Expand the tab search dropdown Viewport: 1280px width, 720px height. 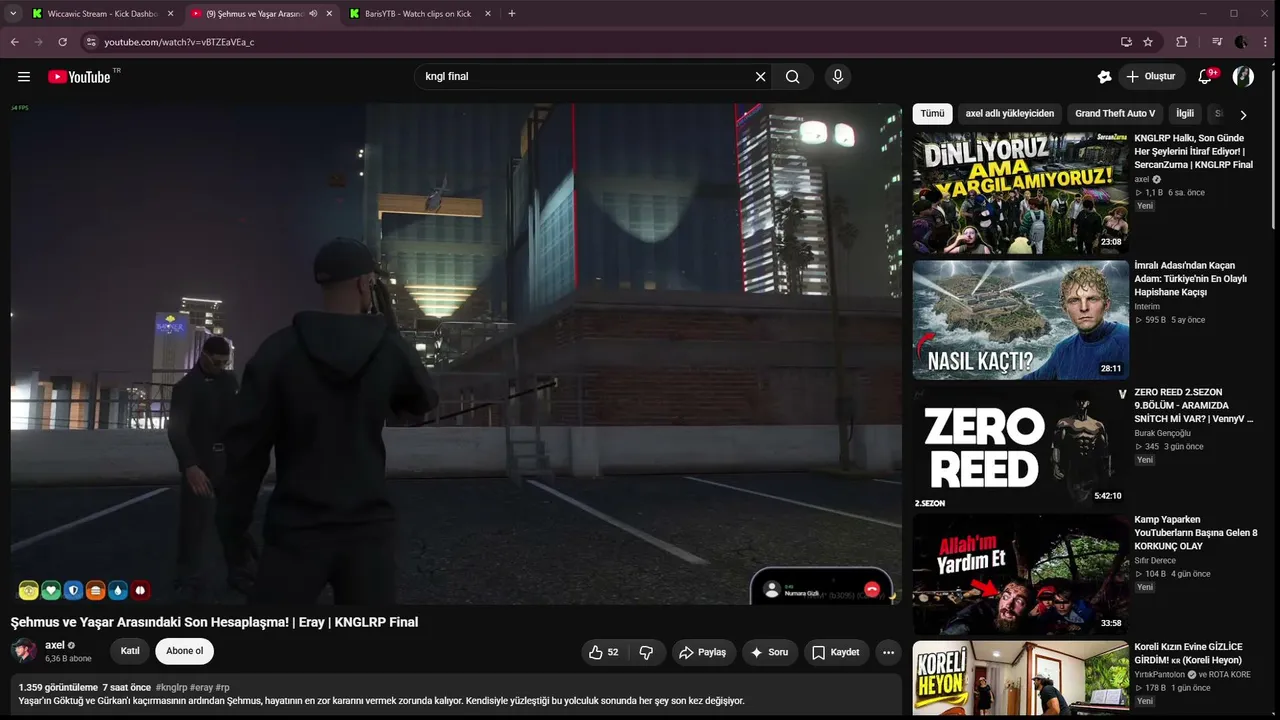click(12, 14)
